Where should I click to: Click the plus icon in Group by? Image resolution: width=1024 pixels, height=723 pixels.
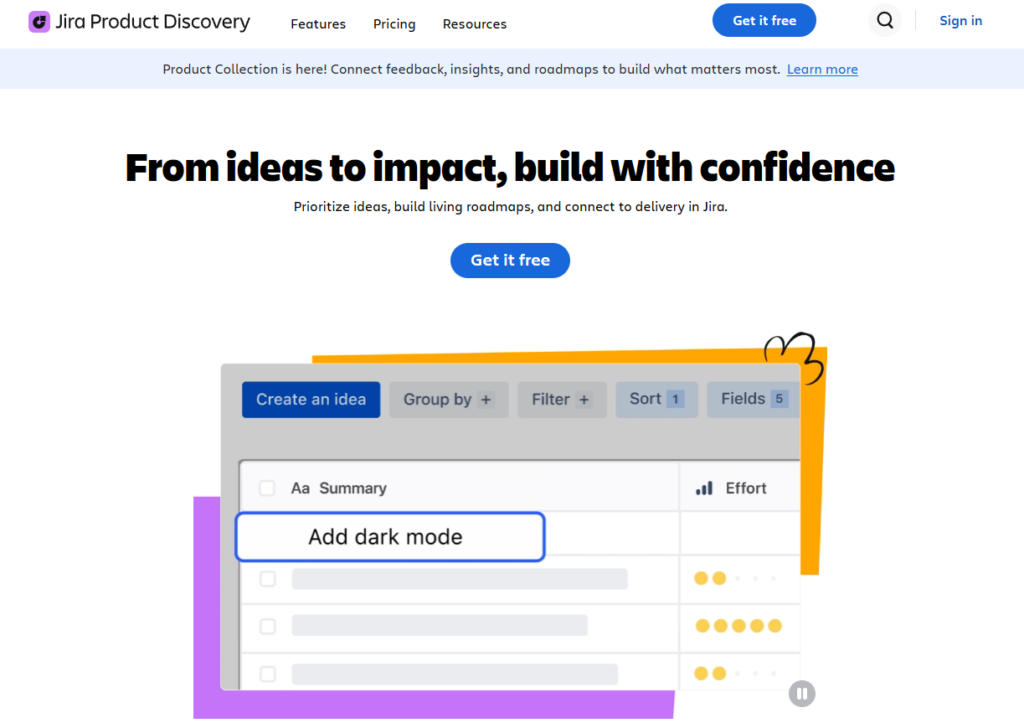coord(486,400)
